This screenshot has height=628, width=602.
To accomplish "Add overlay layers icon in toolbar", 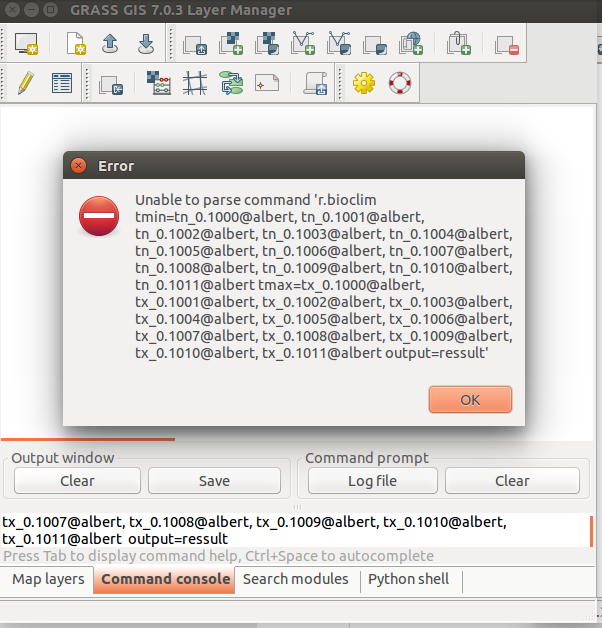I will click(375, 44).
